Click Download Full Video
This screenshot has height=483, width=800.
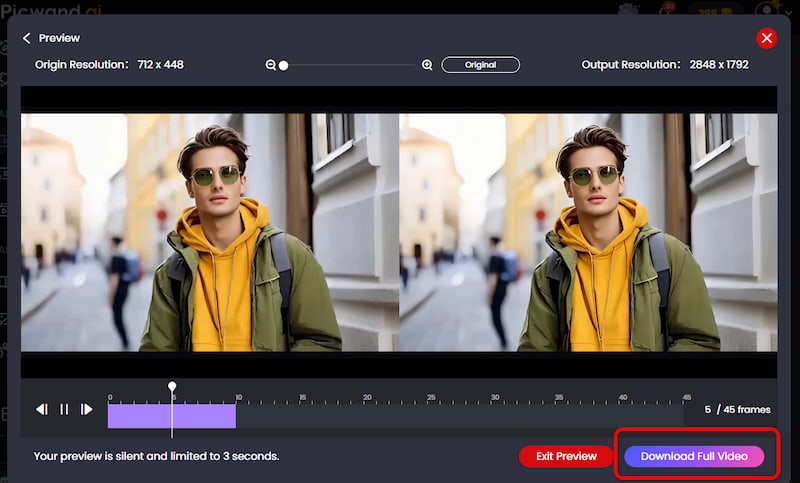coord(694,456)
